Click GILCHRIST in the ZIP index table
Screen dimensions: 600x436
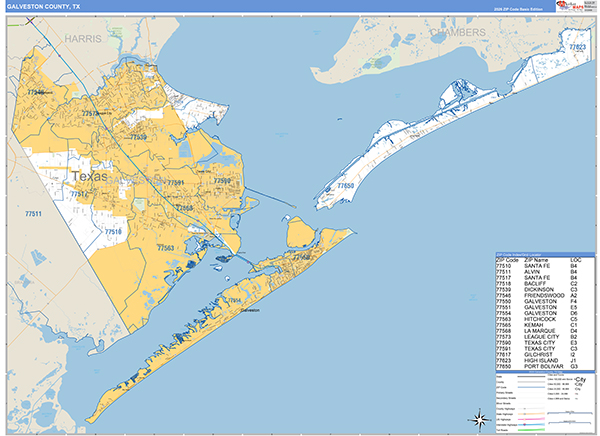538,355
